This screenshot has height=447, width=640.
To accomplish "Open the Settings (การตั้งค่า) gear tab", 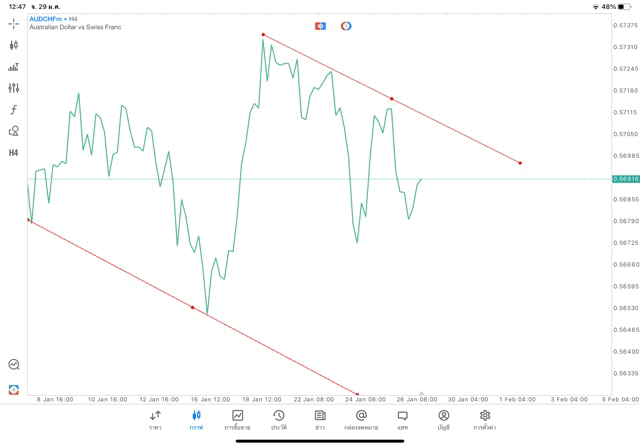I will pos(485,419).
